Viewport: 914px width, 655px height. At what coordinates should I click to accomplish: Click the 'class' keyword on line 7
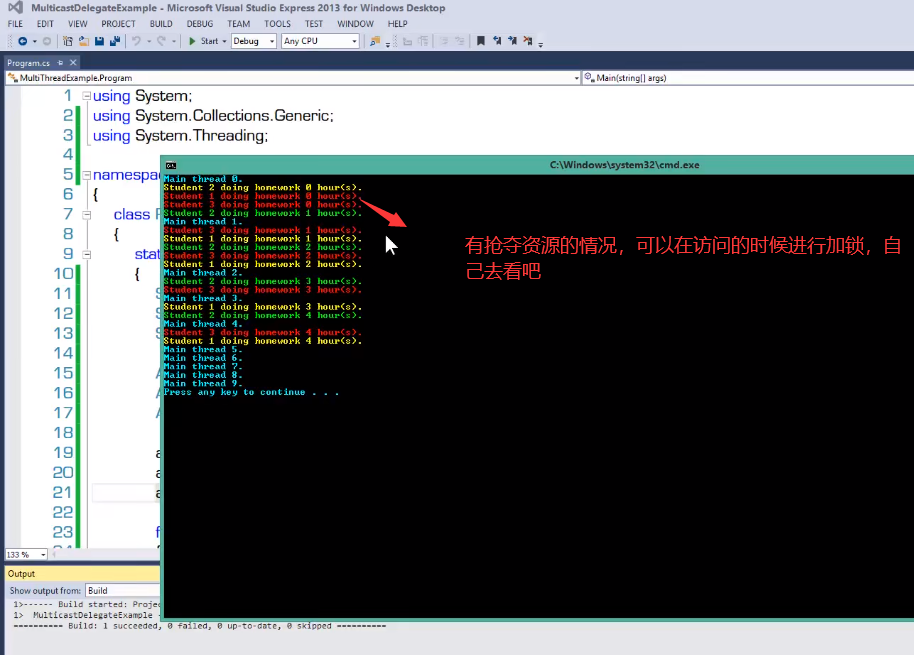pos(132,215)
